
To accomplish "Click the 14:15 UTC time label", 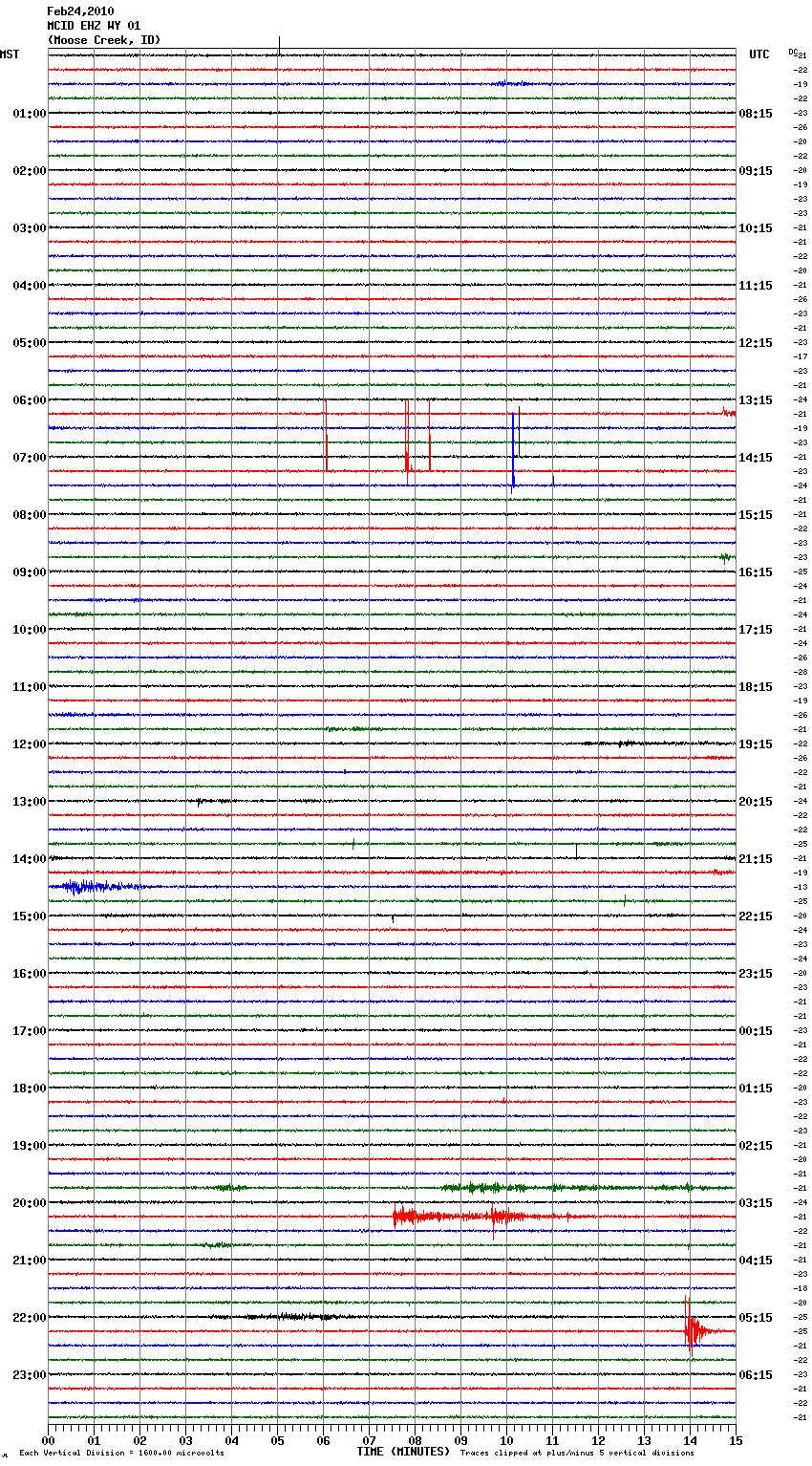I will (756, 458).
